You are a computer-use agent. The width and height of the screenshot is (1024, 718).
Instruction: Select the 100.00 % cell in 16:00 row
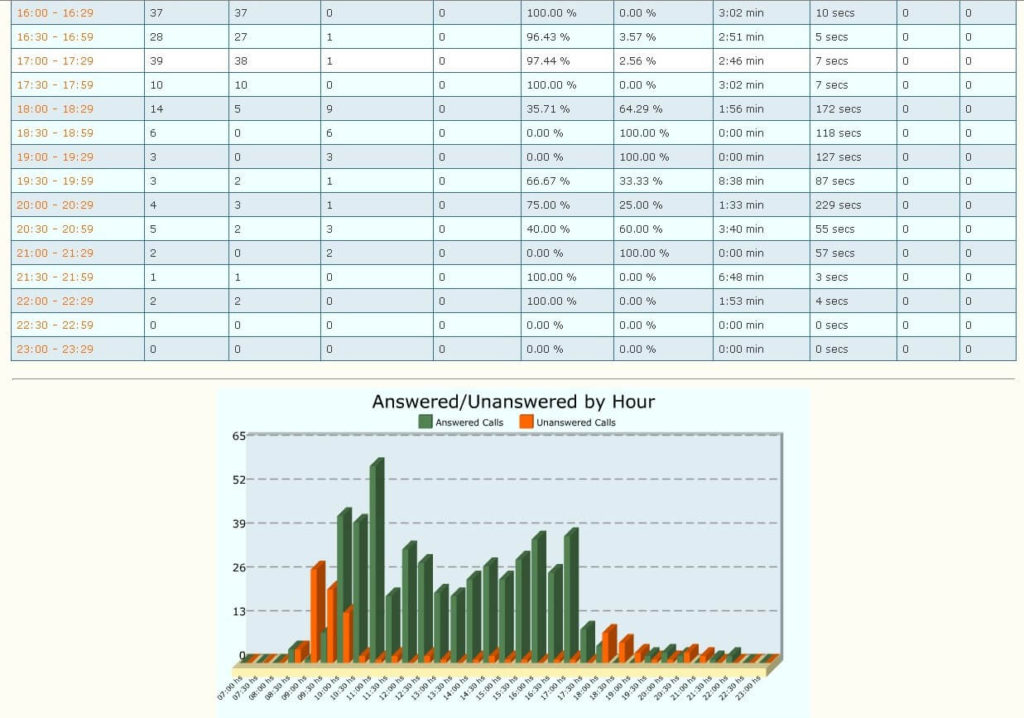(549, 12)
